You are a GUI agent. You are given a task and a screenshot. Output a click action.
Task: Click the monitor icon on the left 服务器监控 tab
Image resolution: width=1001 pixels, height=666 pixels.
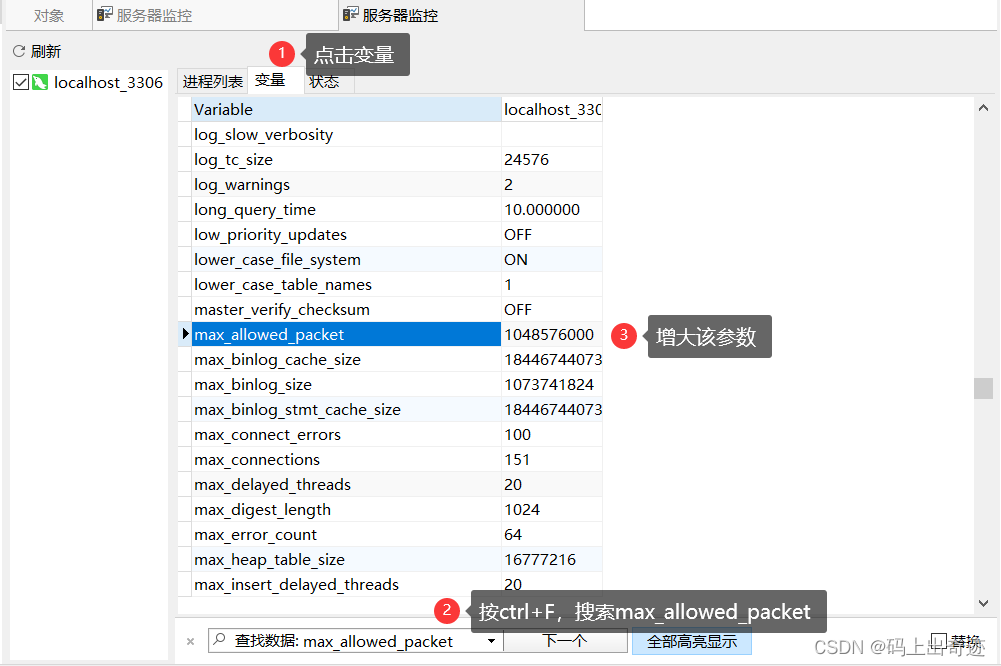(106, 14)
